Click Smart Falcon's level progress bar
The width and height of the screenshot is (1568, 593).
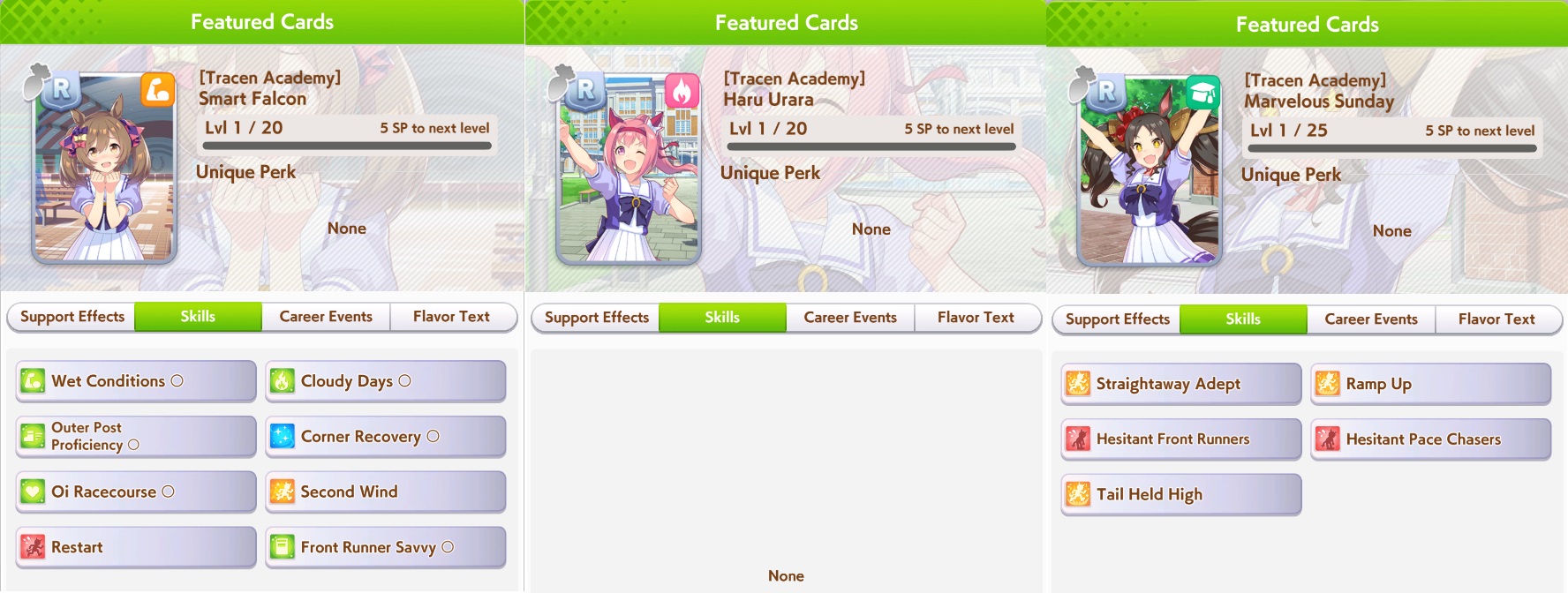(347, 146)
